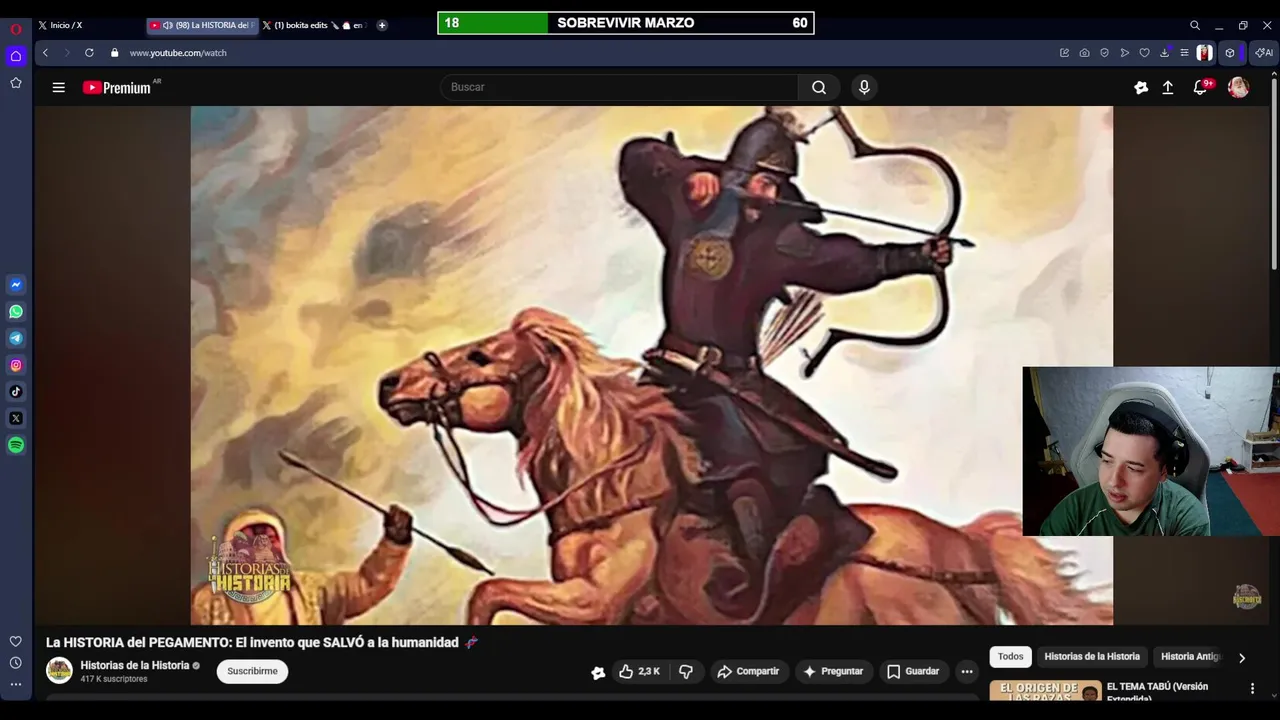Open the Opera main menu logo
The width and height of the screenshot is (1280, 720).
point(15,29)
